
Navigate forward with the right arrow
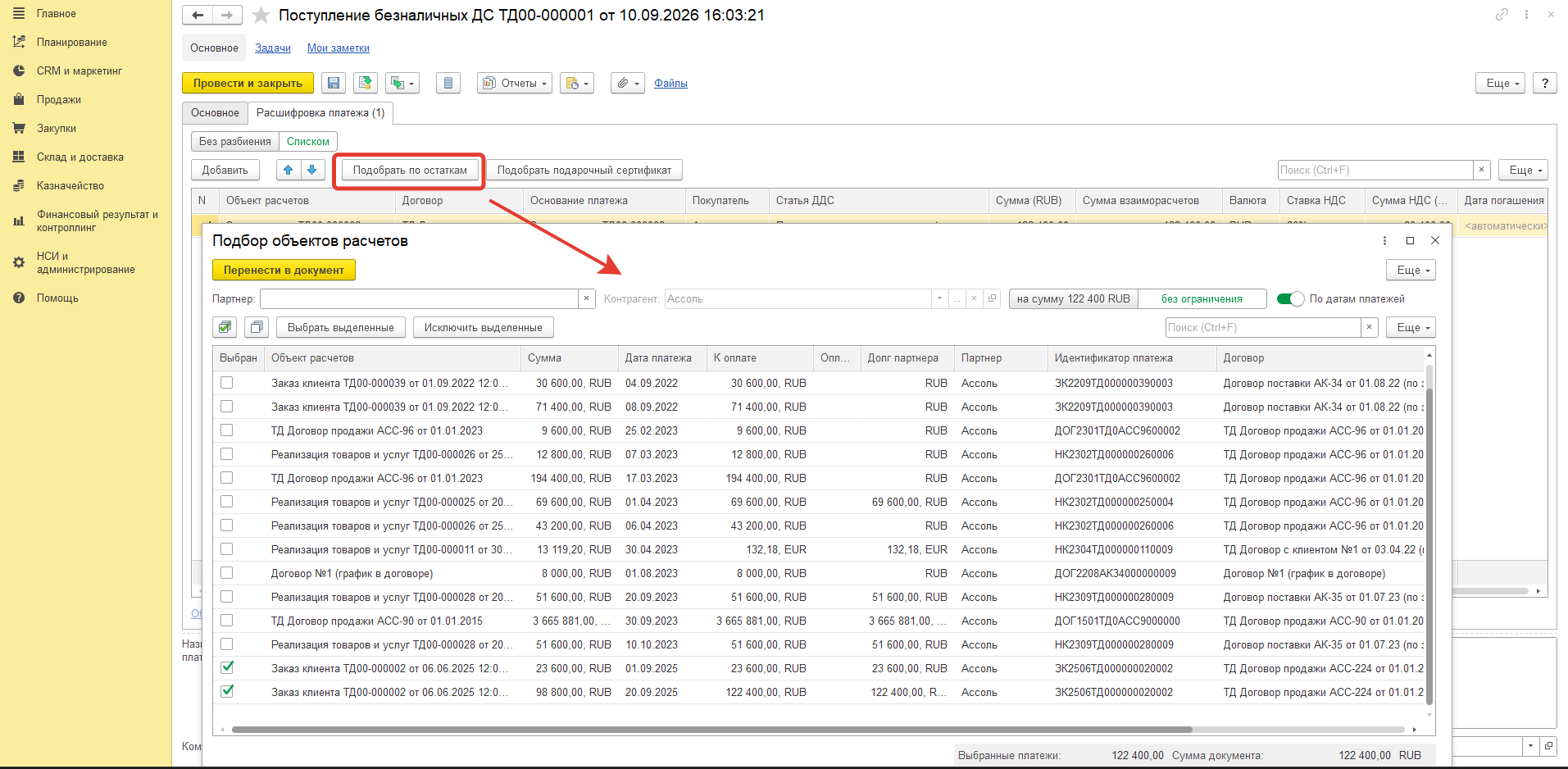(x=227, y=15)
